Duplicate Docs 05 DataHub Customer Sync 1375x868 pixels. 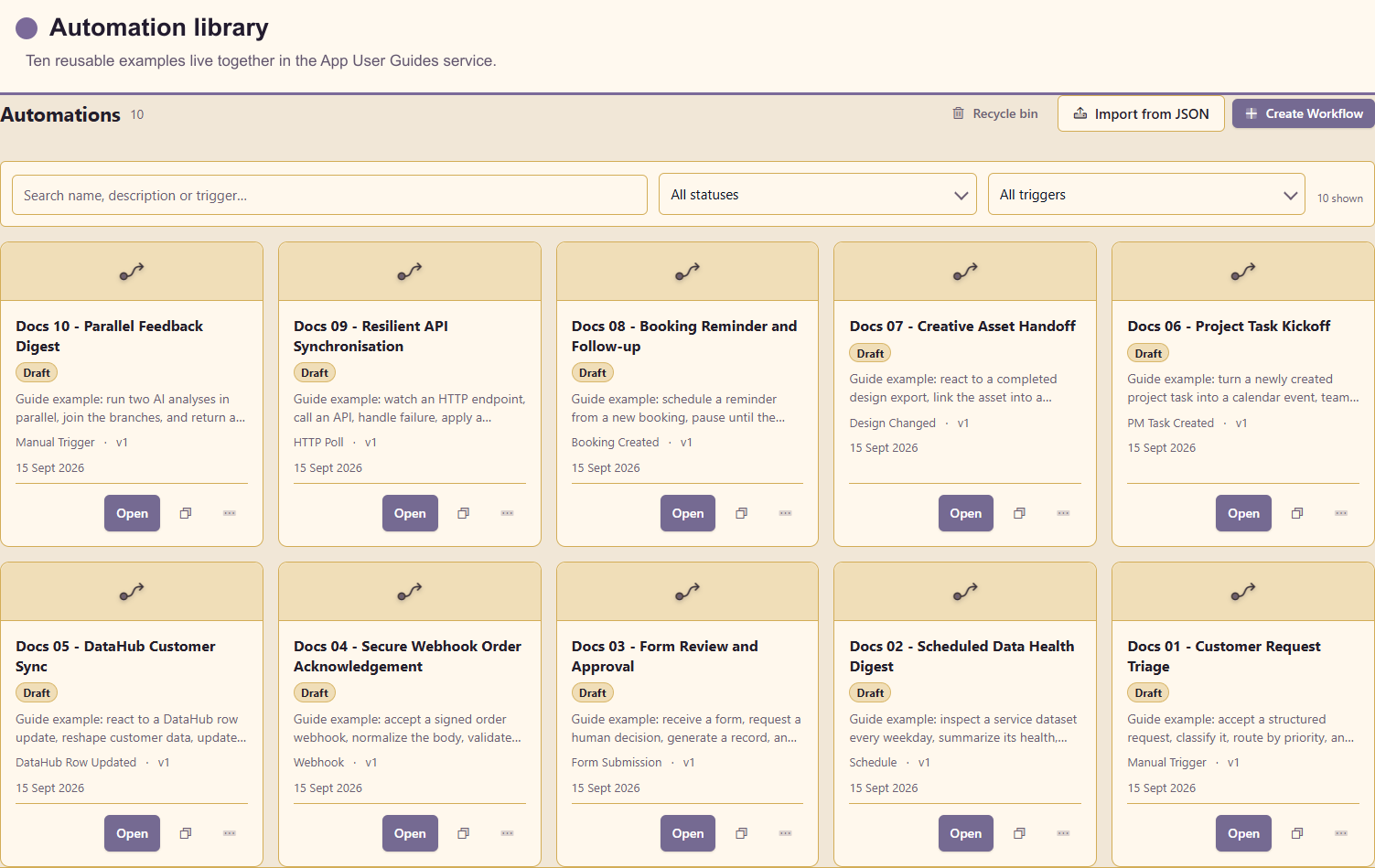(x=186, y=833)
